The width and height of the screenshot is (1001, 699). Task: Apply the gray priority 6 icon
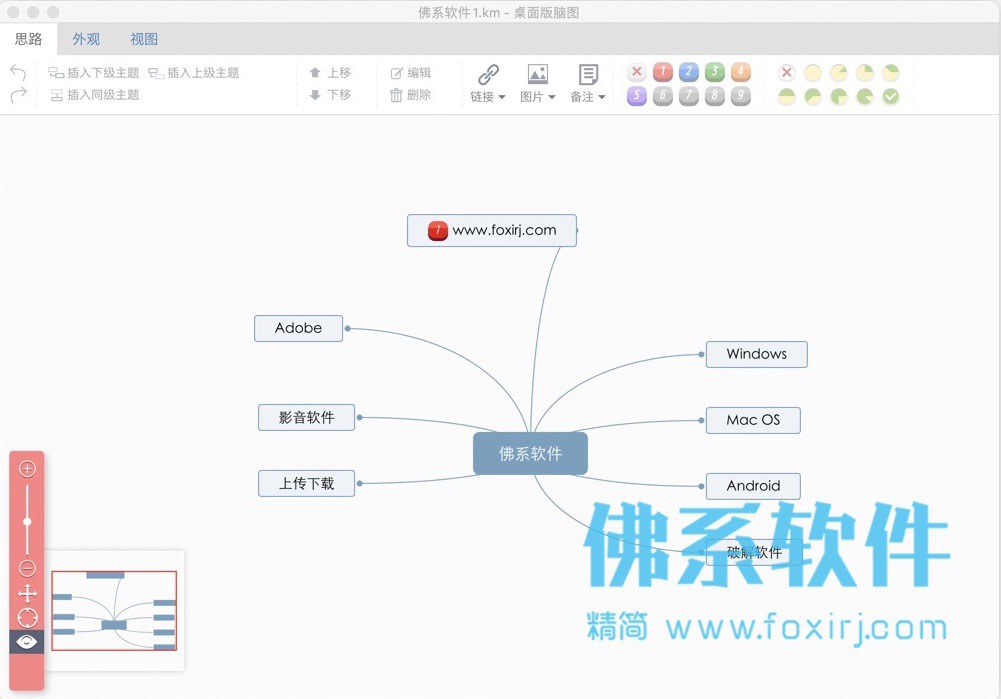click(x=663, y=96)
